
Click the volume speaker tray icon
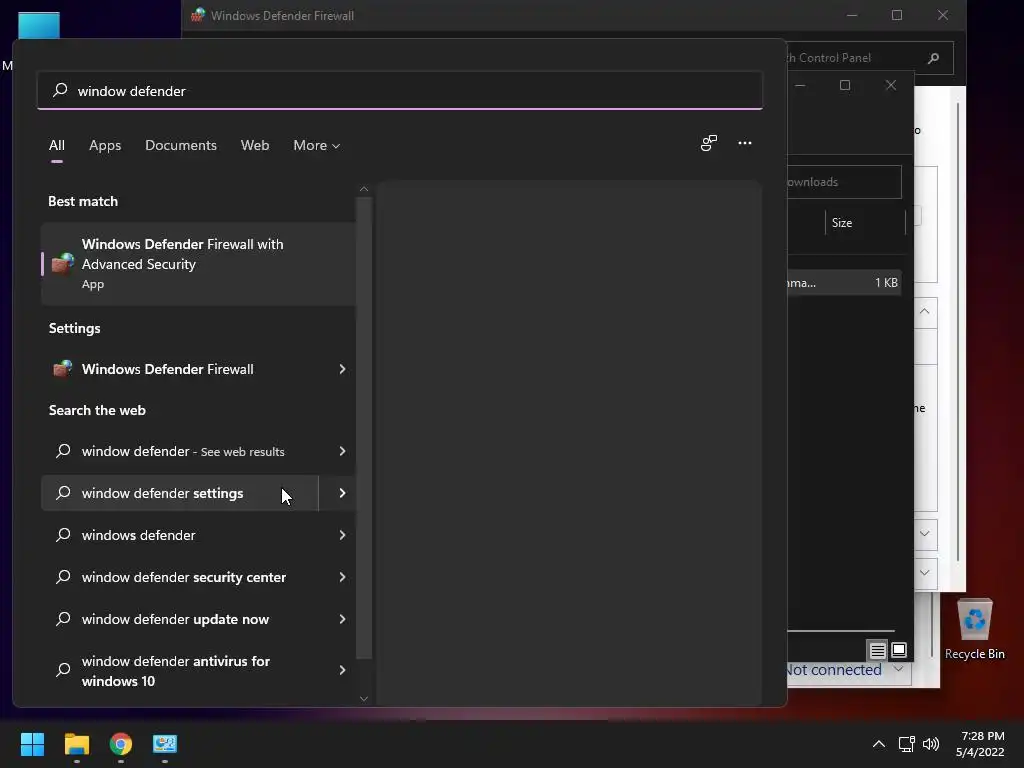(x=931, y=744)
